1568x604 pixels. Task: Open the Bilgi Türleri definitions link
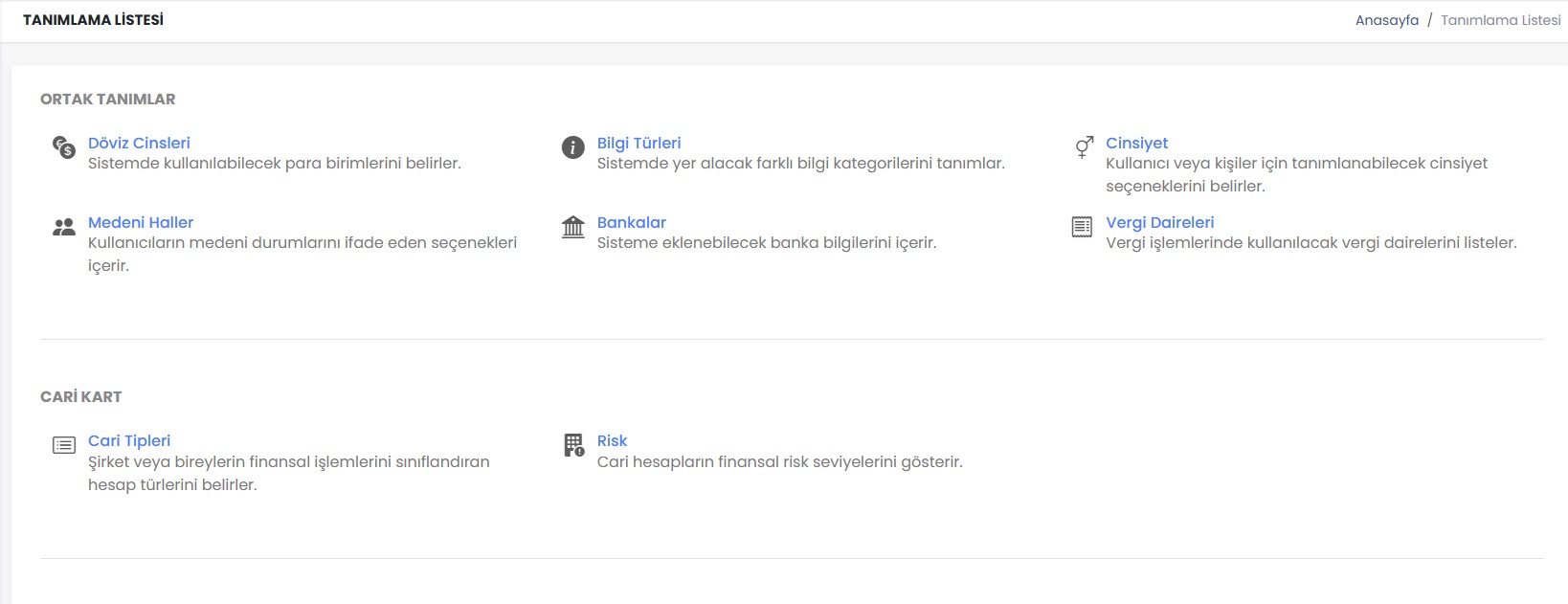pyautogui.click(x=638, y=143)
